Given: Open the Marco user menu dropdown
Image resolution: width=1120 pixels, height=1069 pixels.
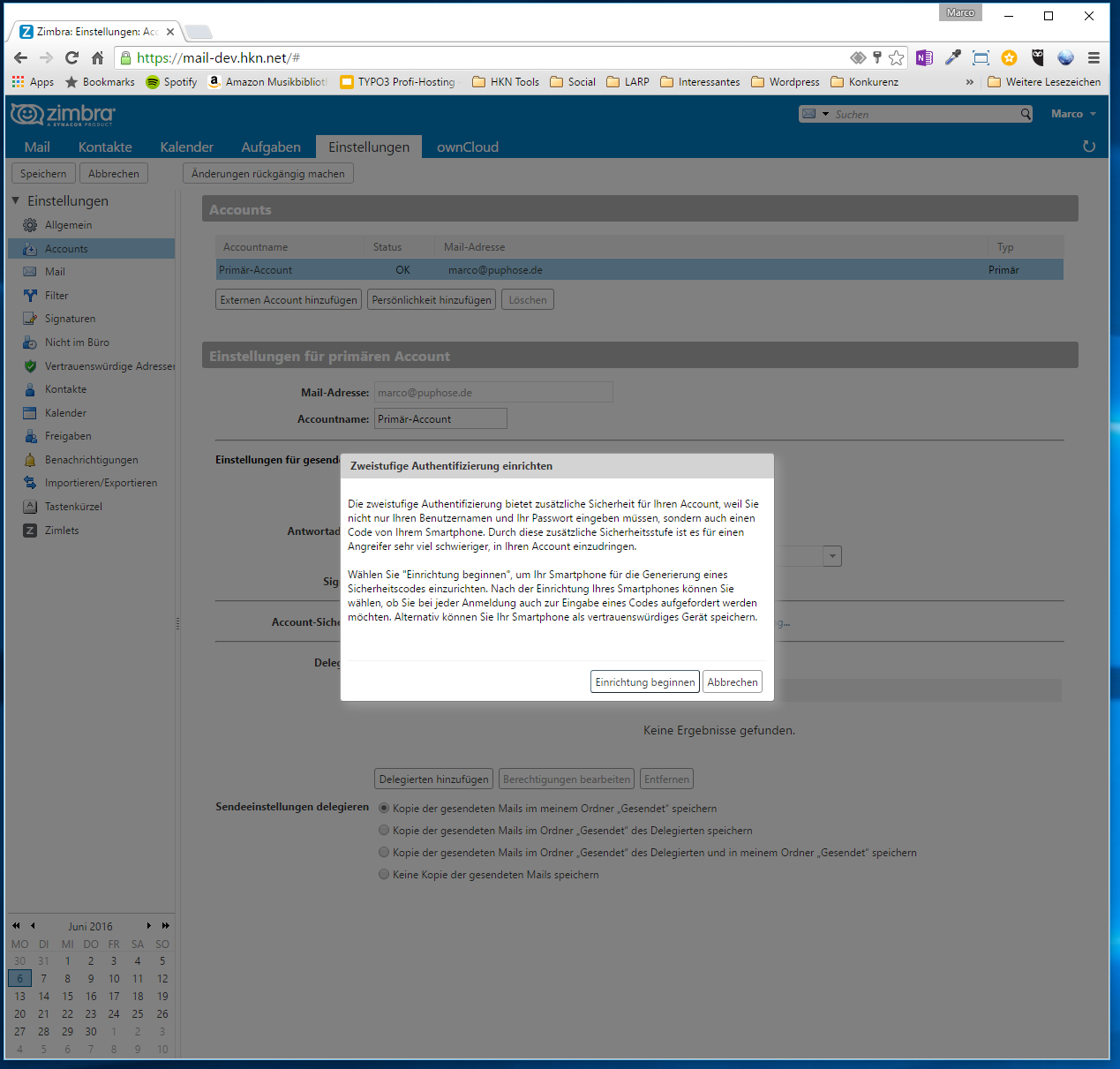Looking at the screenshot, I should point(1073,114).
